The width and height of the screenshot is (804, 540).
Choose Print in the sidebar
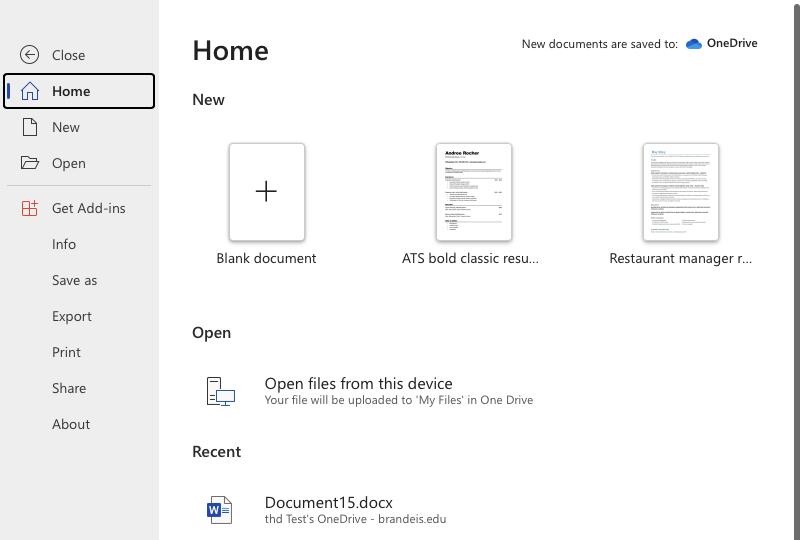coord(79,352)
